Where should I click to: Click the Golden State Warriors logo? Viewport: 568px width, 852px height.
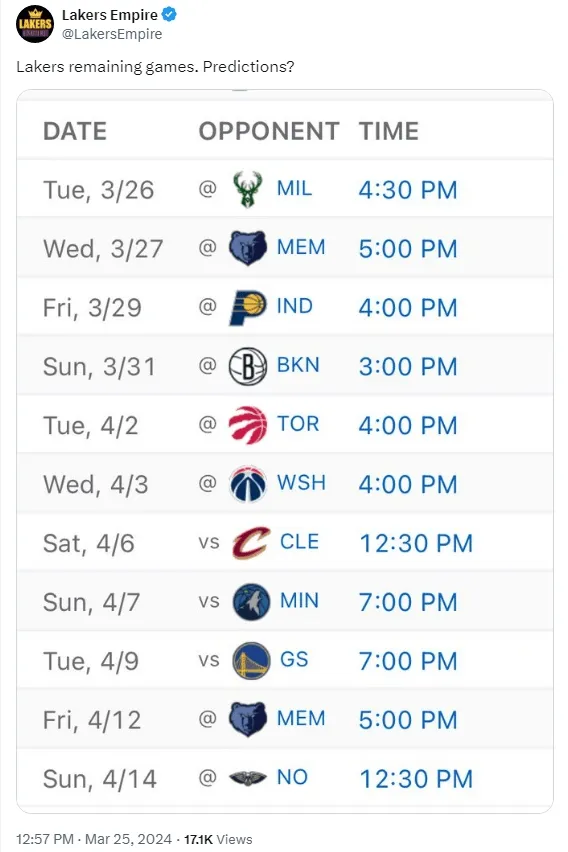(251, 660)
